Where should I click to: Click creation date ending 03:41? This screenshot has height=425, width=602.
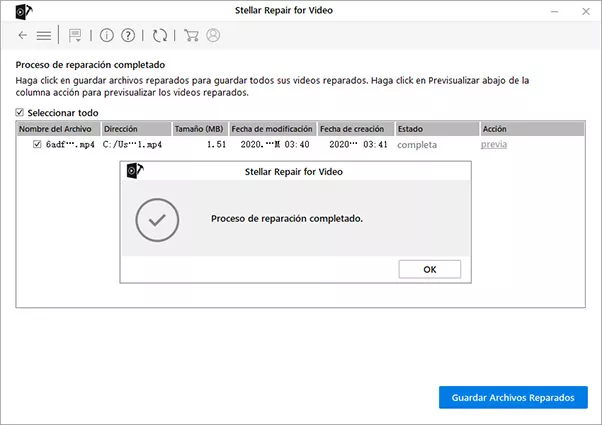tap(358, 145)
